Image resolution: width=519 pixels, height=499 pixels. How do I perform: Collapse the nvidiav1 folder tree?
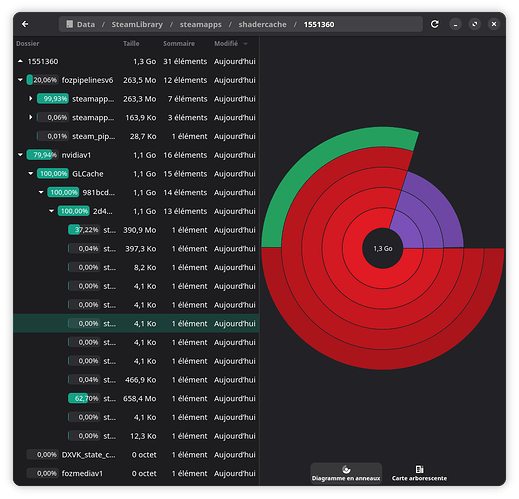click(20, 155)
